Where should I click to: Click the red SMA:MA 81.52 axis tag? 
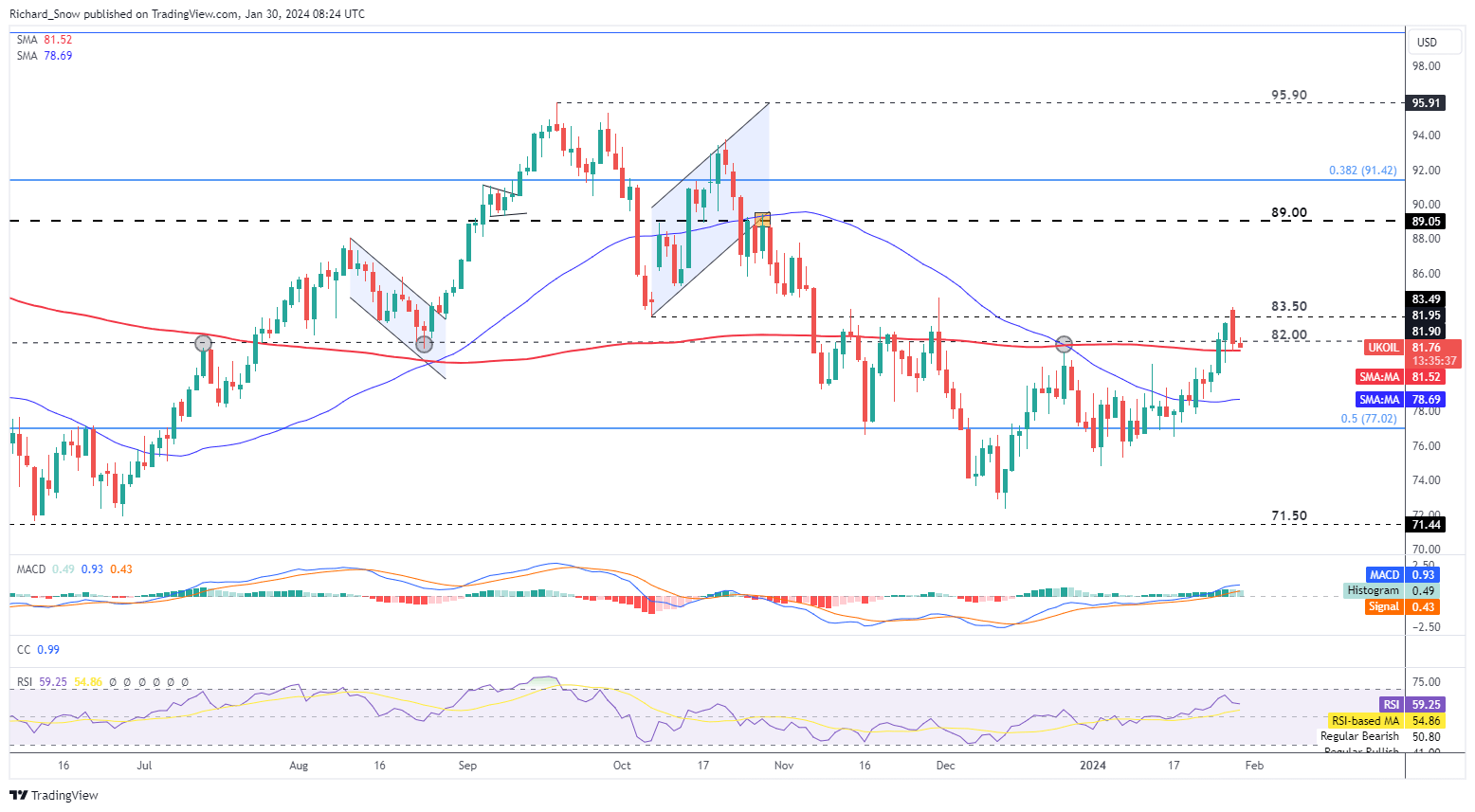(1399, 376)
